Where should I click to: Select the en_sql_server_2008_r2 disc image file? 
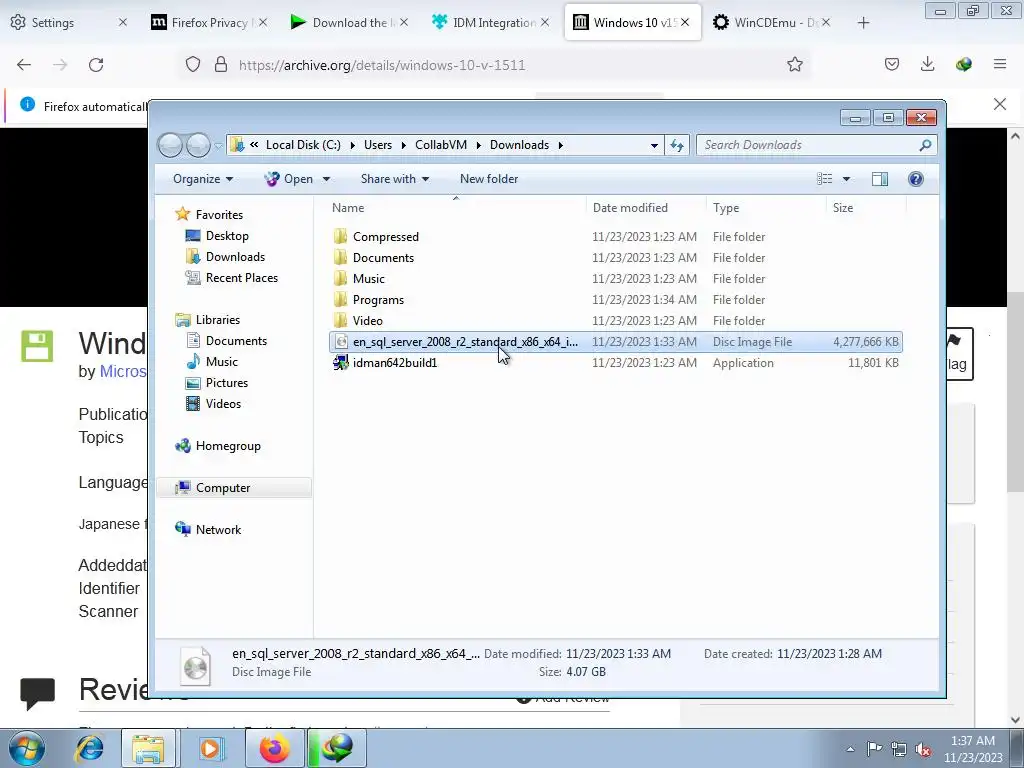tap(615, 342)
